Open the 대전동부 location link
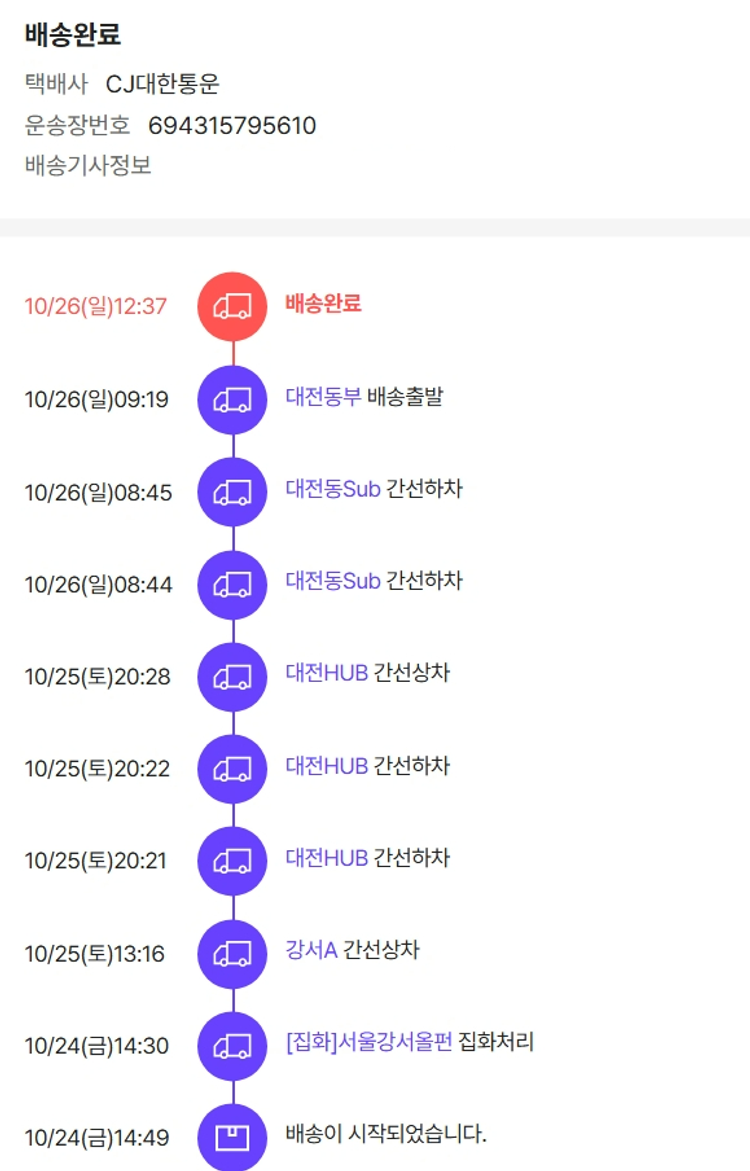 (323, 397)
